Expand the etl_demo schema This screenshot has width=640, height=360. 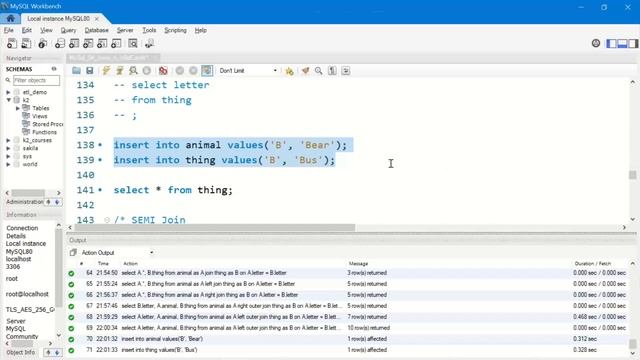click(8, 92)
